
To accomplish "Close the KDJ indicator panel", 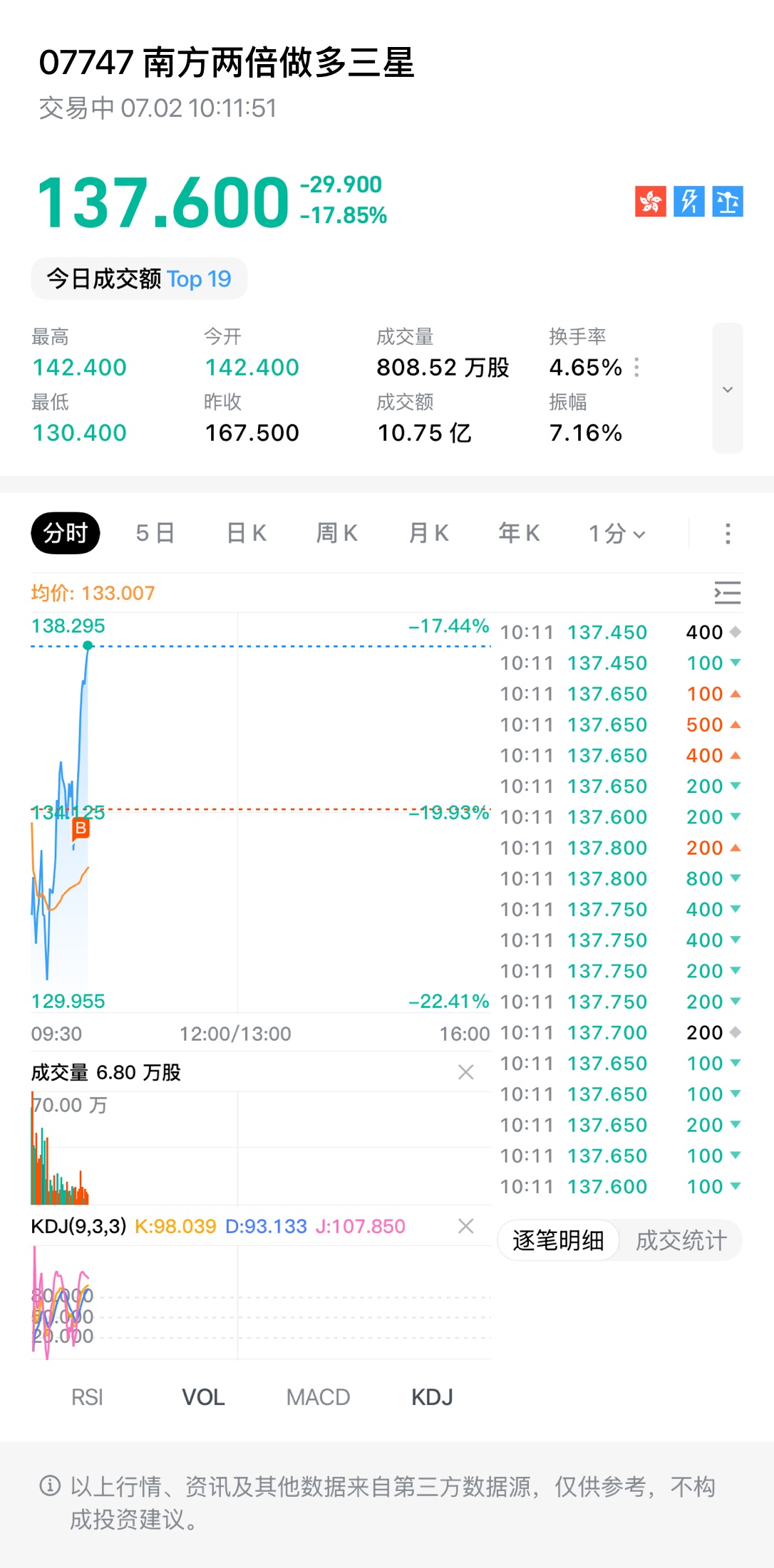I will coord(466,1226).
